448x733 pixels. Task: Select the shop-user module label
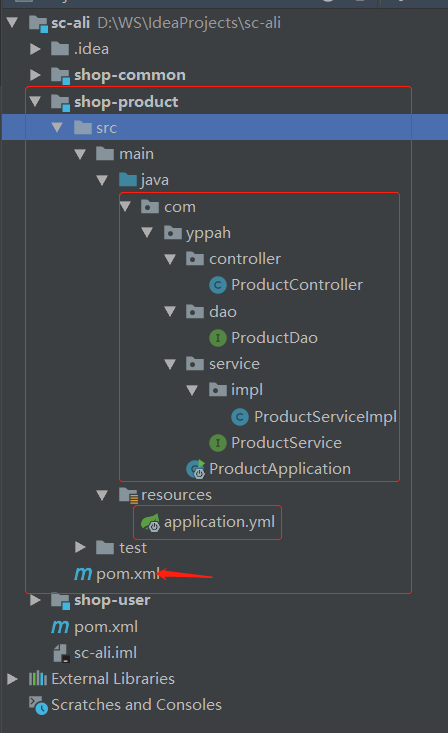click(112, 600)
